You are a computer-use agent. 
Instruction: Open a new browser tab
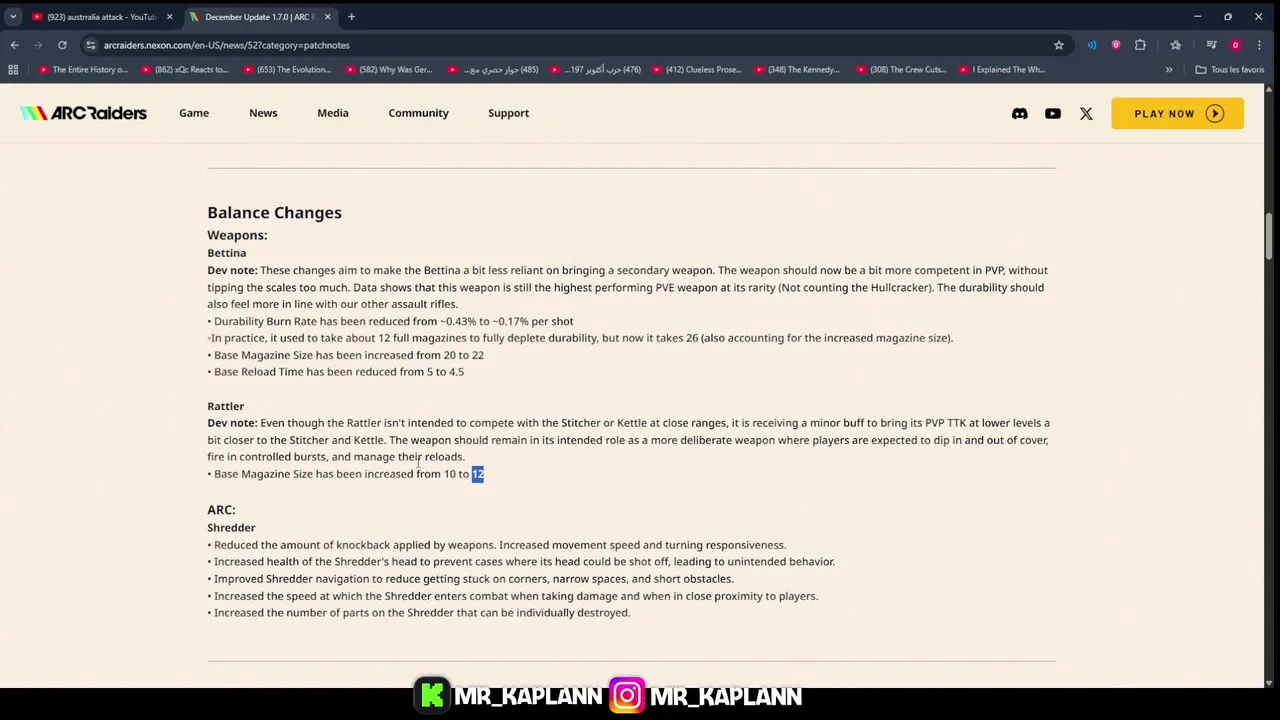point(351,17)
